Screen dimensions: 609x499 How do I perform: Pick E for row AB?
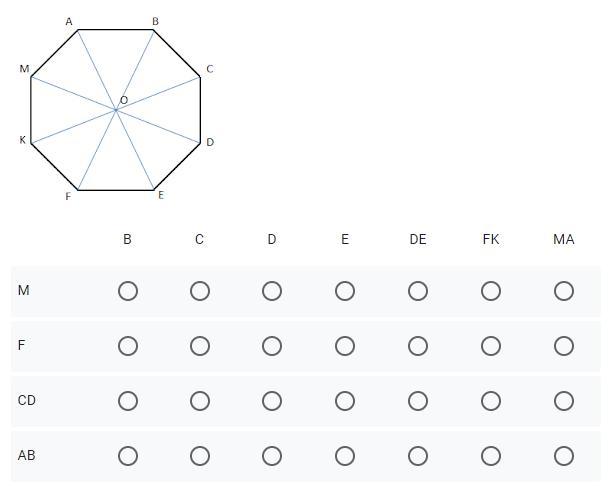(345, 456)
